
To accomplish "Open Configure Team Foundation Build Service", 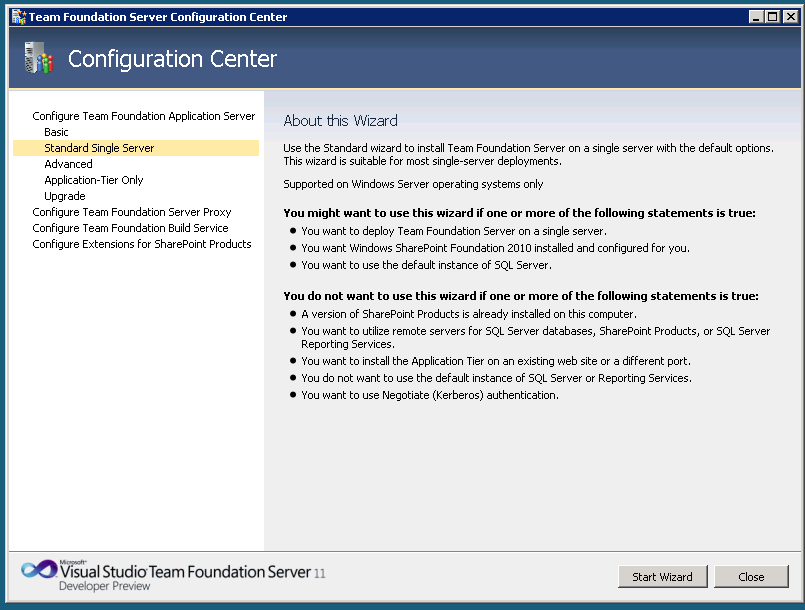I will pyautogui.click(x=130, y=228).
